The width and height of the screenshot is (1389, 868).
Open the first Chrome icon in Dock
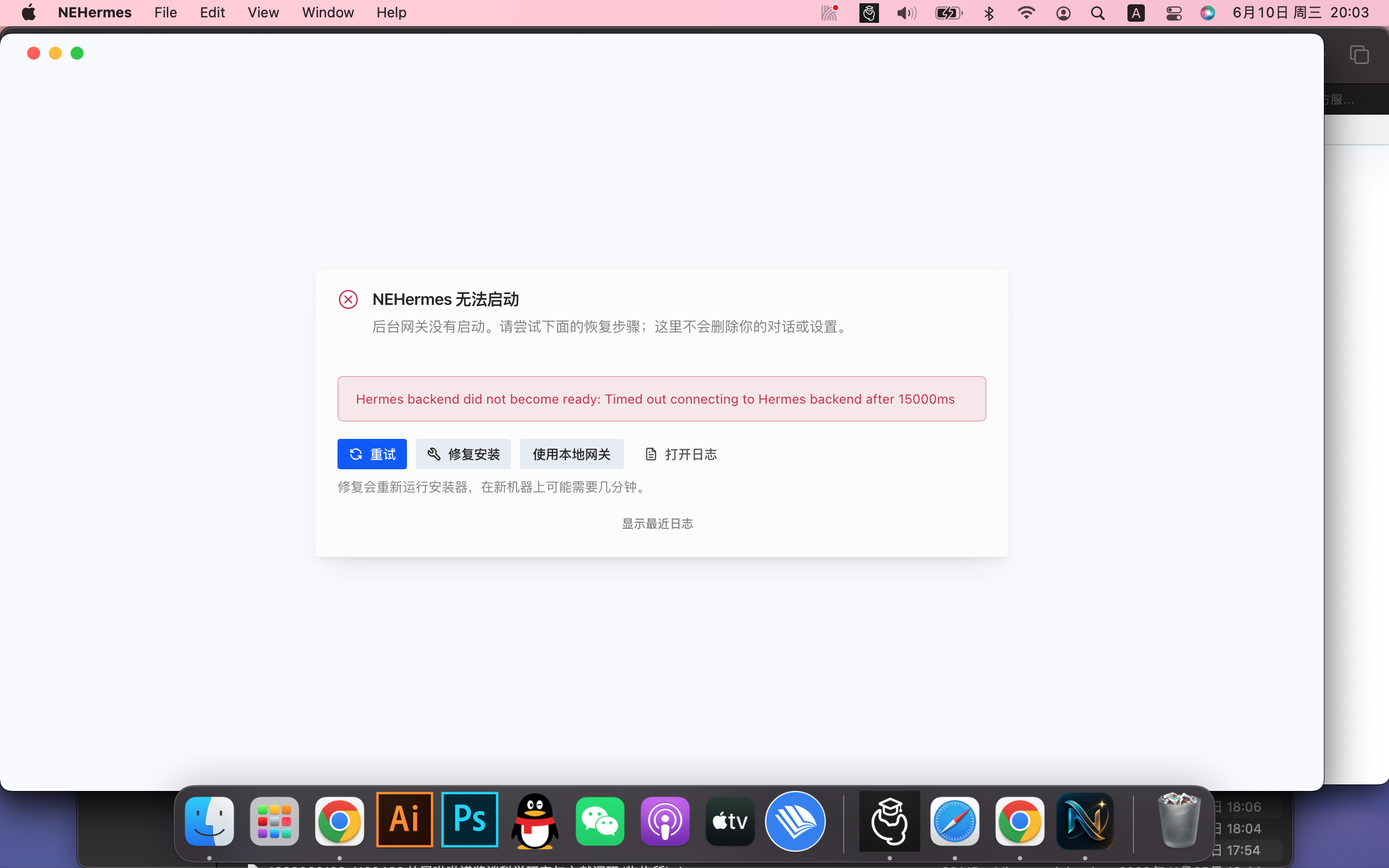[339, 821]
